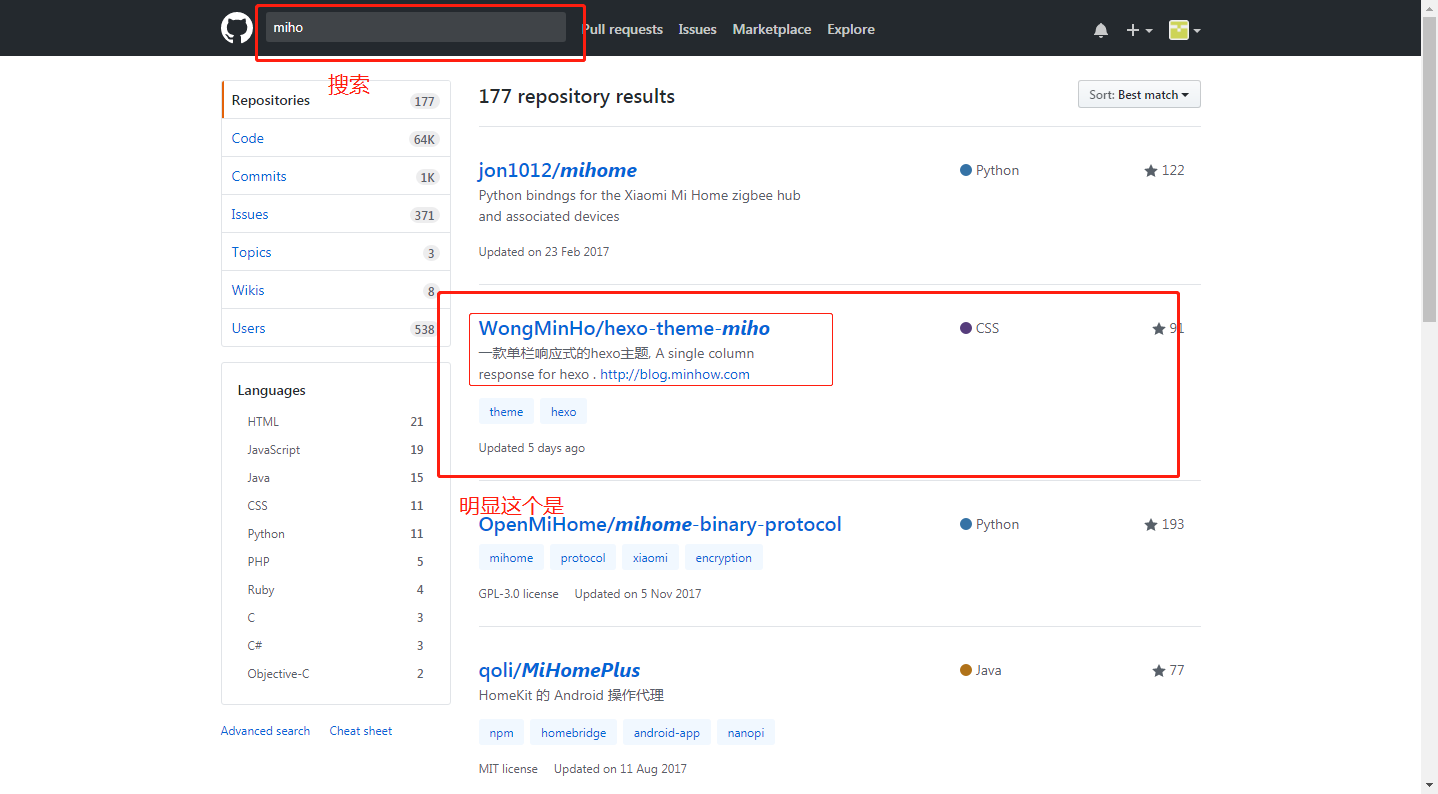Click the star icon beside qoli/MiHomePlus
Image resolution: width=1438 pixels, height=794 pixels.
point(1158,671)
